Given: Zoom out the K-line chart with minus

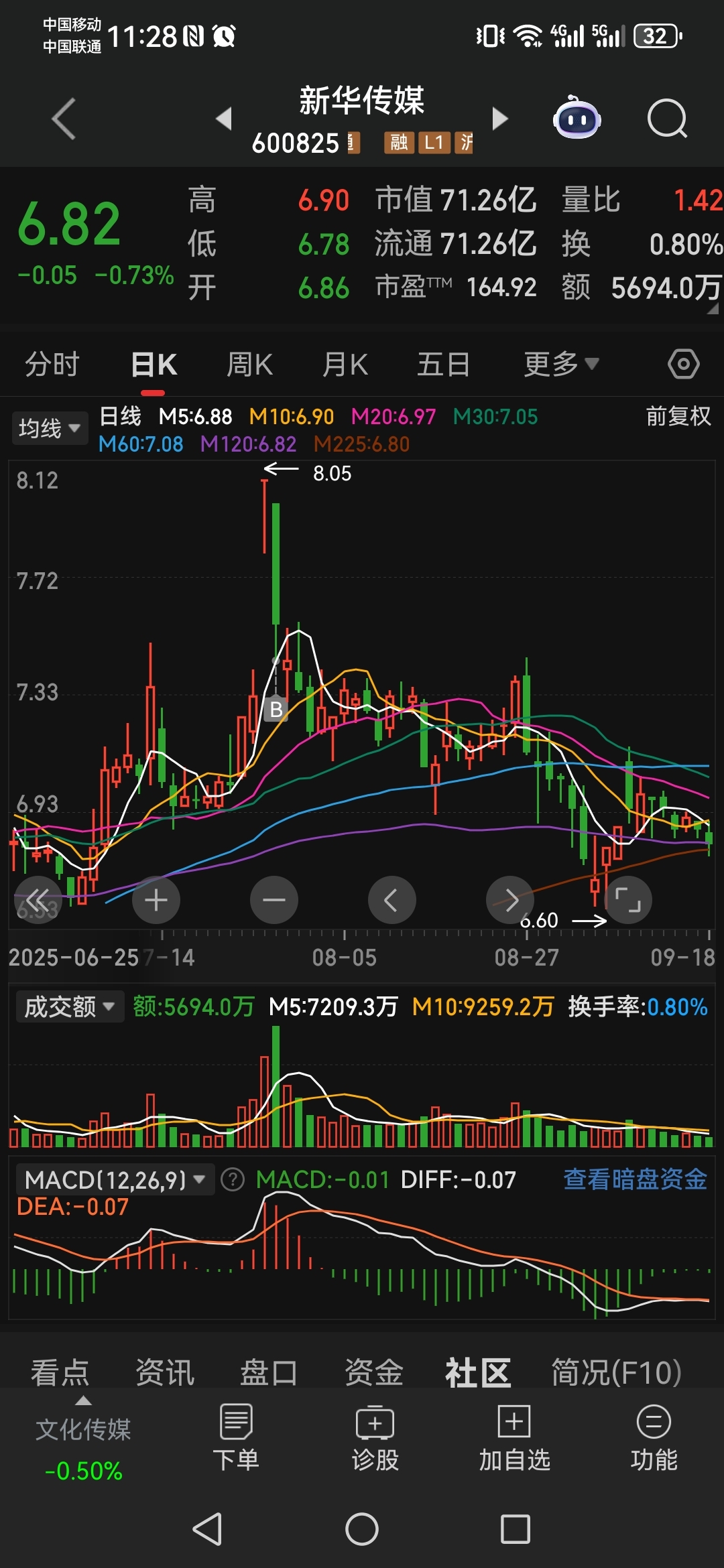Looking at the screenshot, I should click(x=274, y=900).
